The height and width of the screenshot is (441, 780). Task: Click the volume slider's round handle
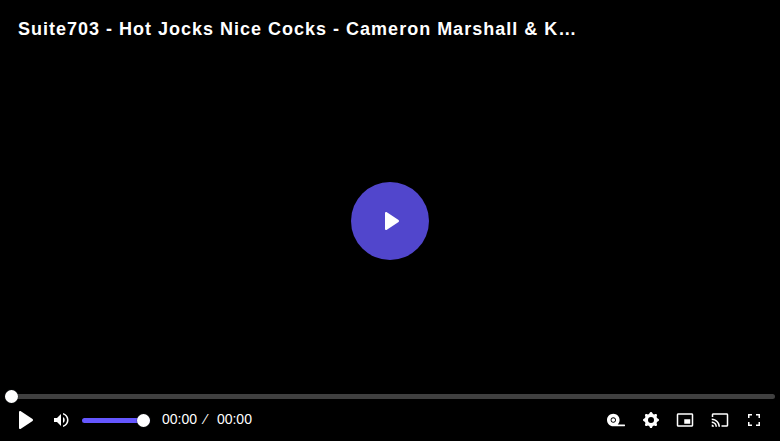(143, 421)
